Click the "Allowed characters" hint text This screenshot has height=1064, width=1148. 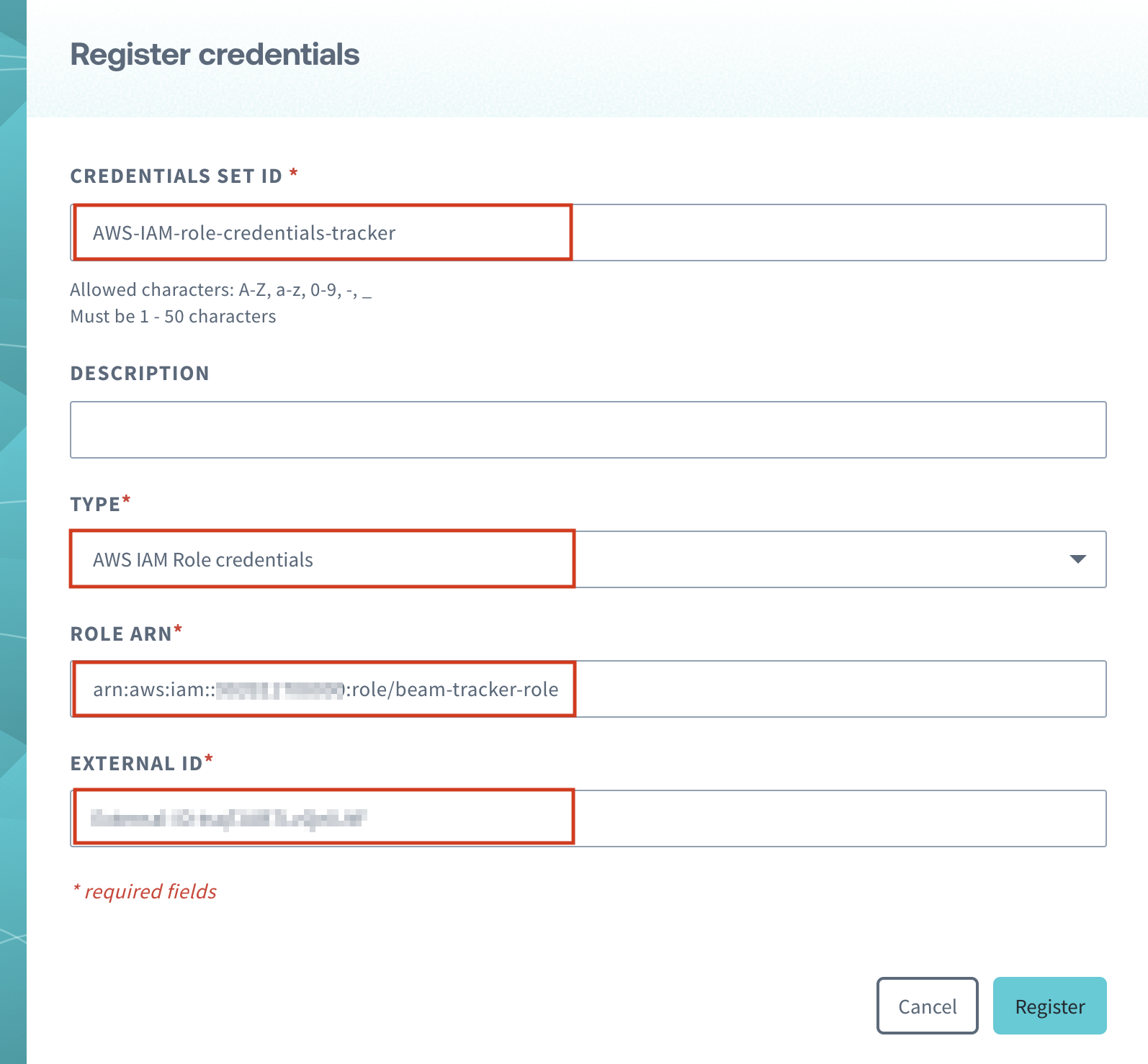click(220, 290)
